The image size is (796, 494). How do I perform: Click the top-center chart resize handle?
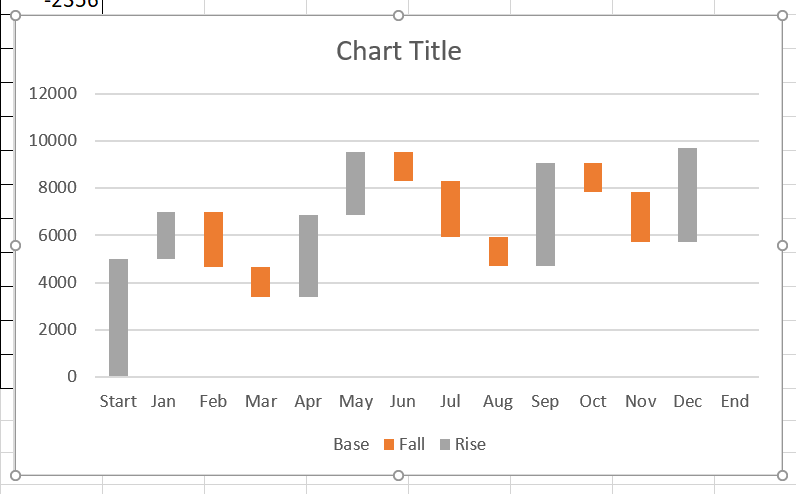(x=399, y=16)
